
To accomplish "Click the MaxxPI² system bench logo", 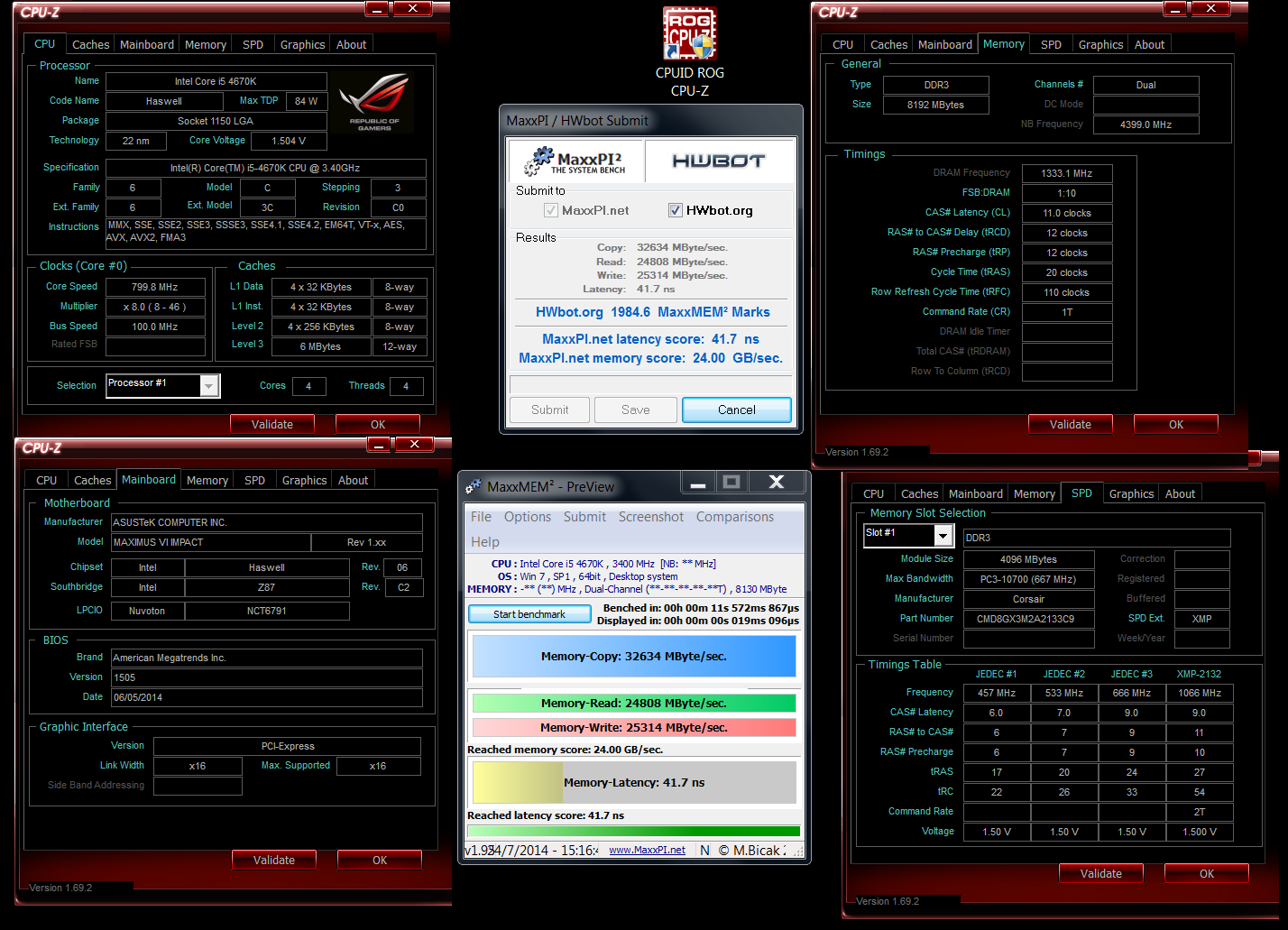I will click(576, 162).
